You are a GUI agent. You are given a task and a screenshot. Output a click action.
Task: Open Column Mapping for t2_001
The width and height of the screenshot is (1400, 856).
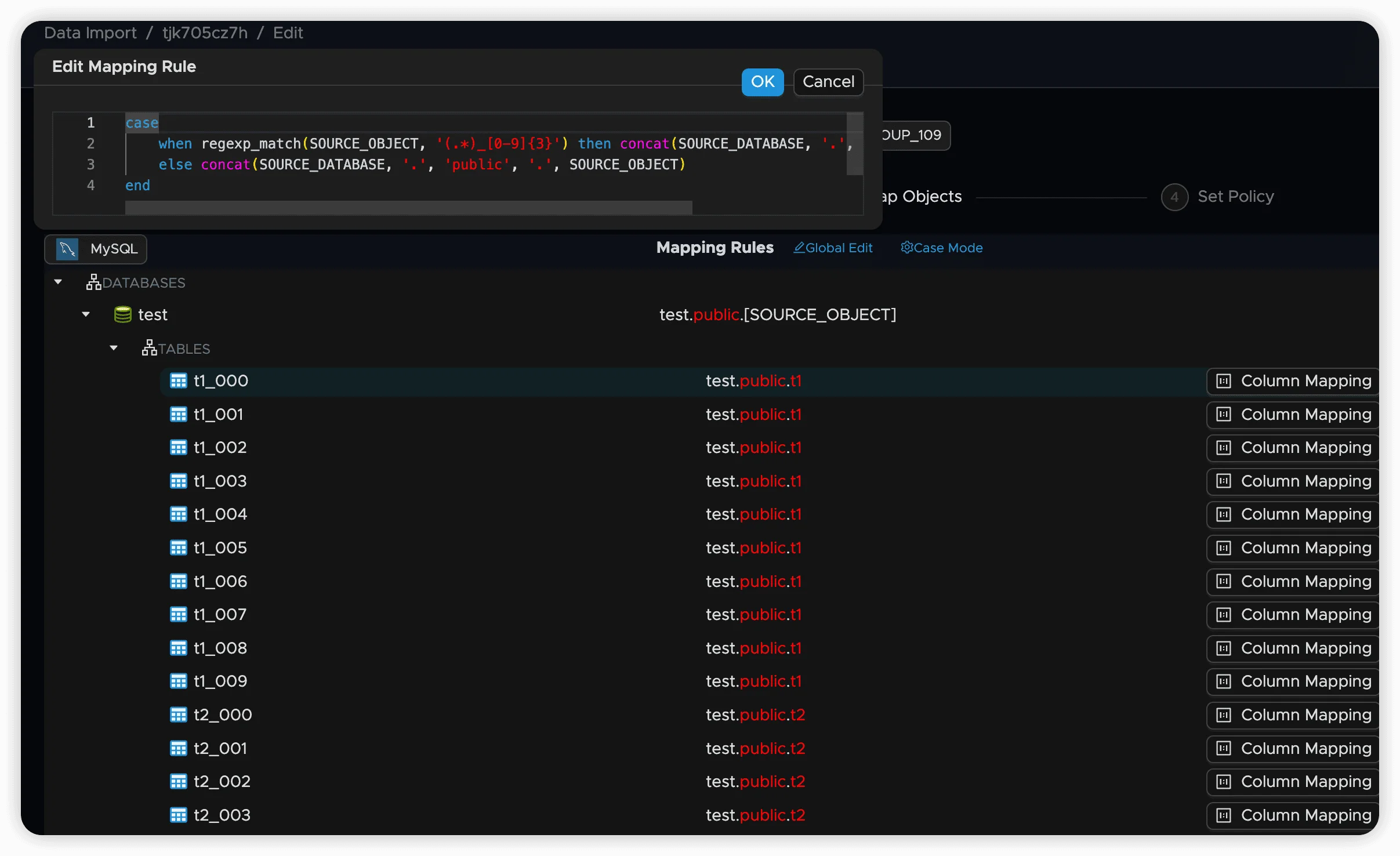click(1293, 749)
